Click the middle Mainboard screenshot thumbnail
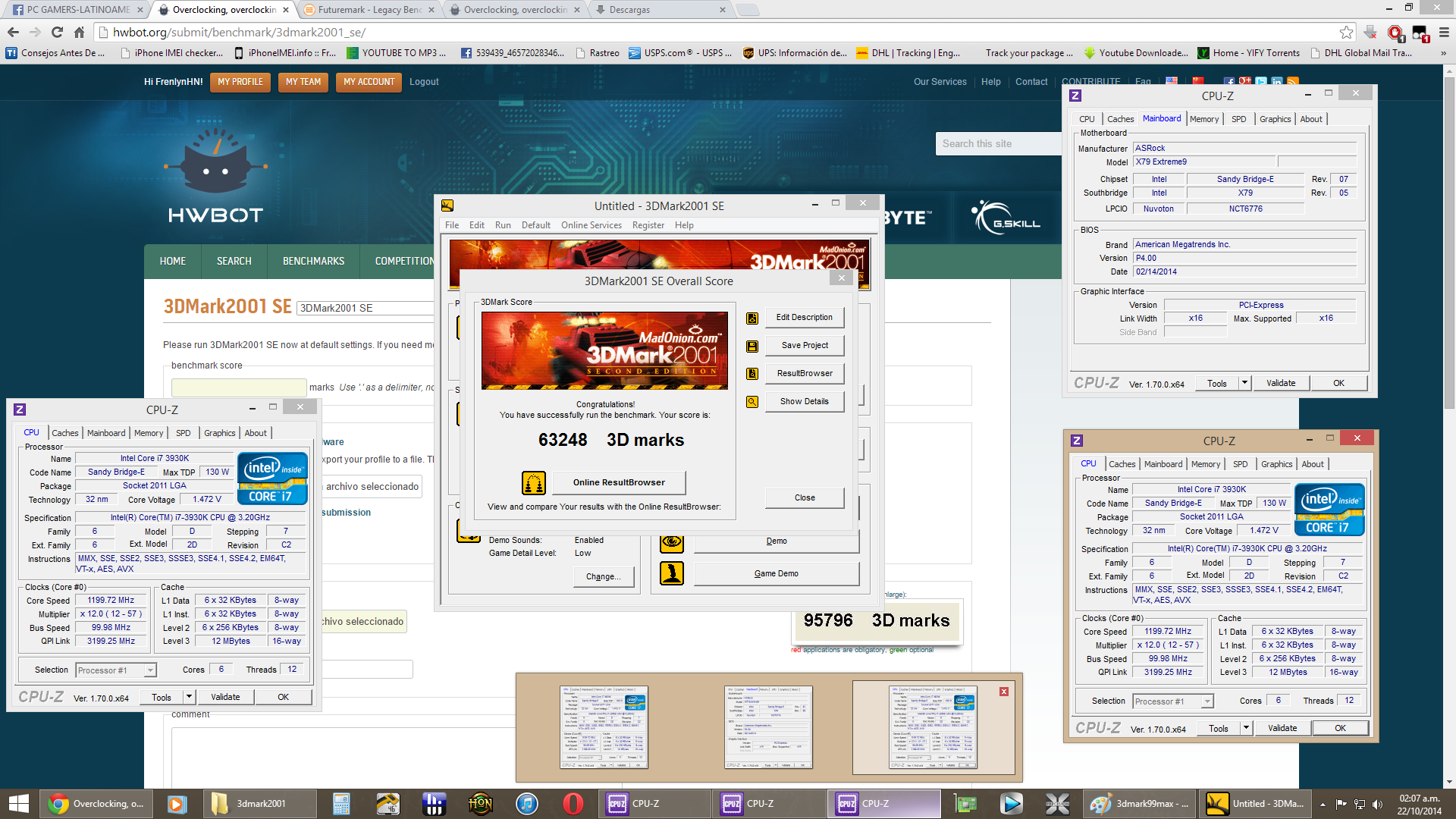 coord(769,728)
